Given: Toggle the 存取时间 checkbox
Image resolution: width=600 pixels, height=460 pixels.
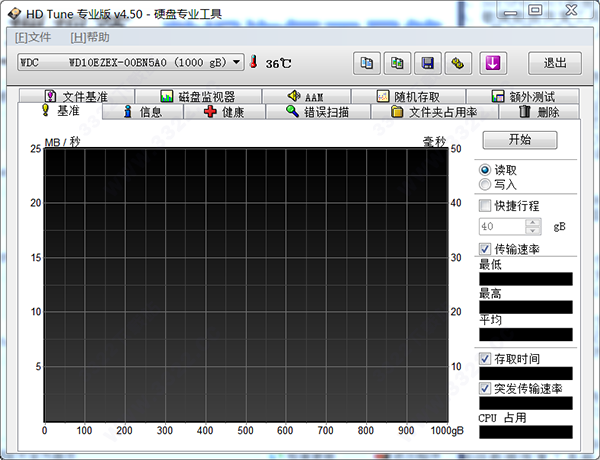Looking at the screenshot, I should 486,358.
